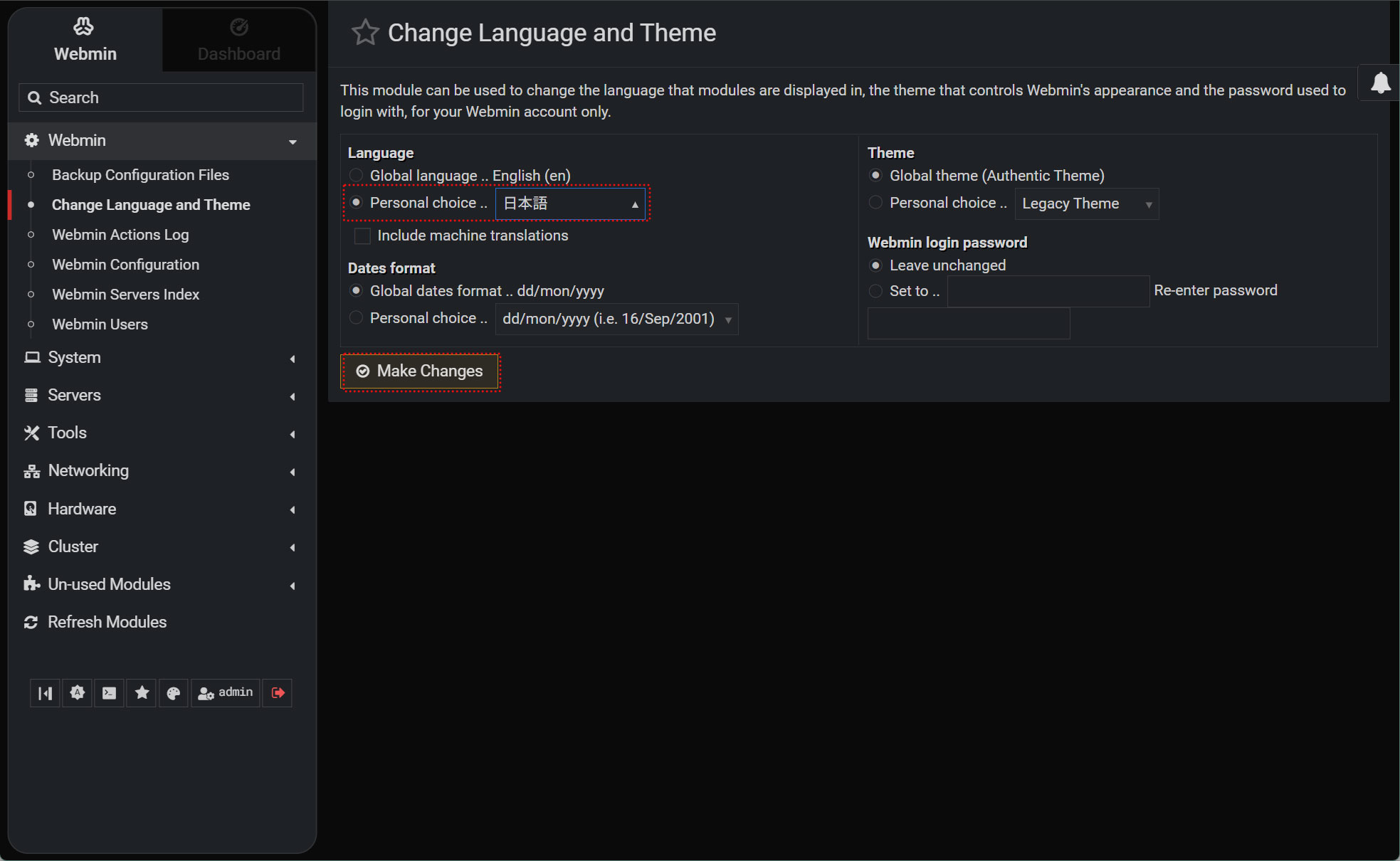
Task: Click the red logout icon
Action: point(278,693)
